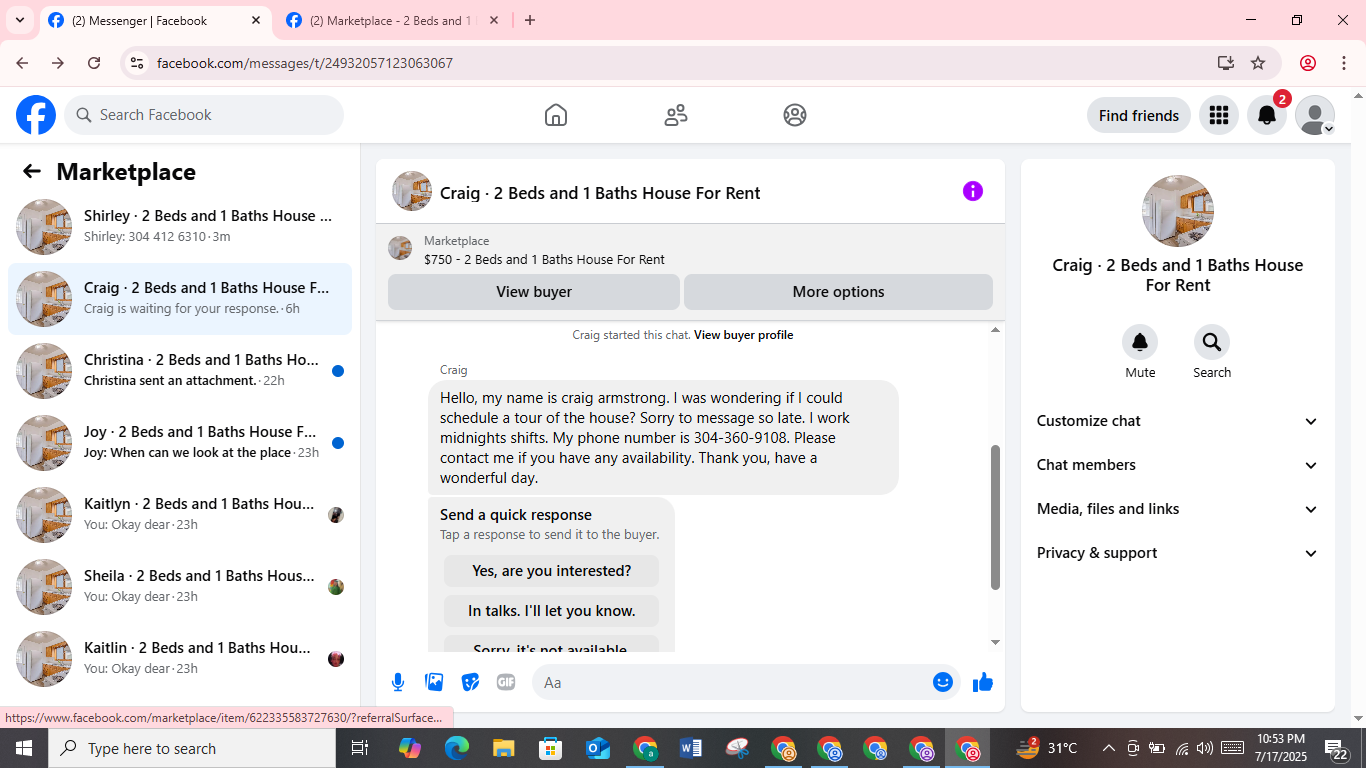Focus the Search Facebook field

point(204,115)
